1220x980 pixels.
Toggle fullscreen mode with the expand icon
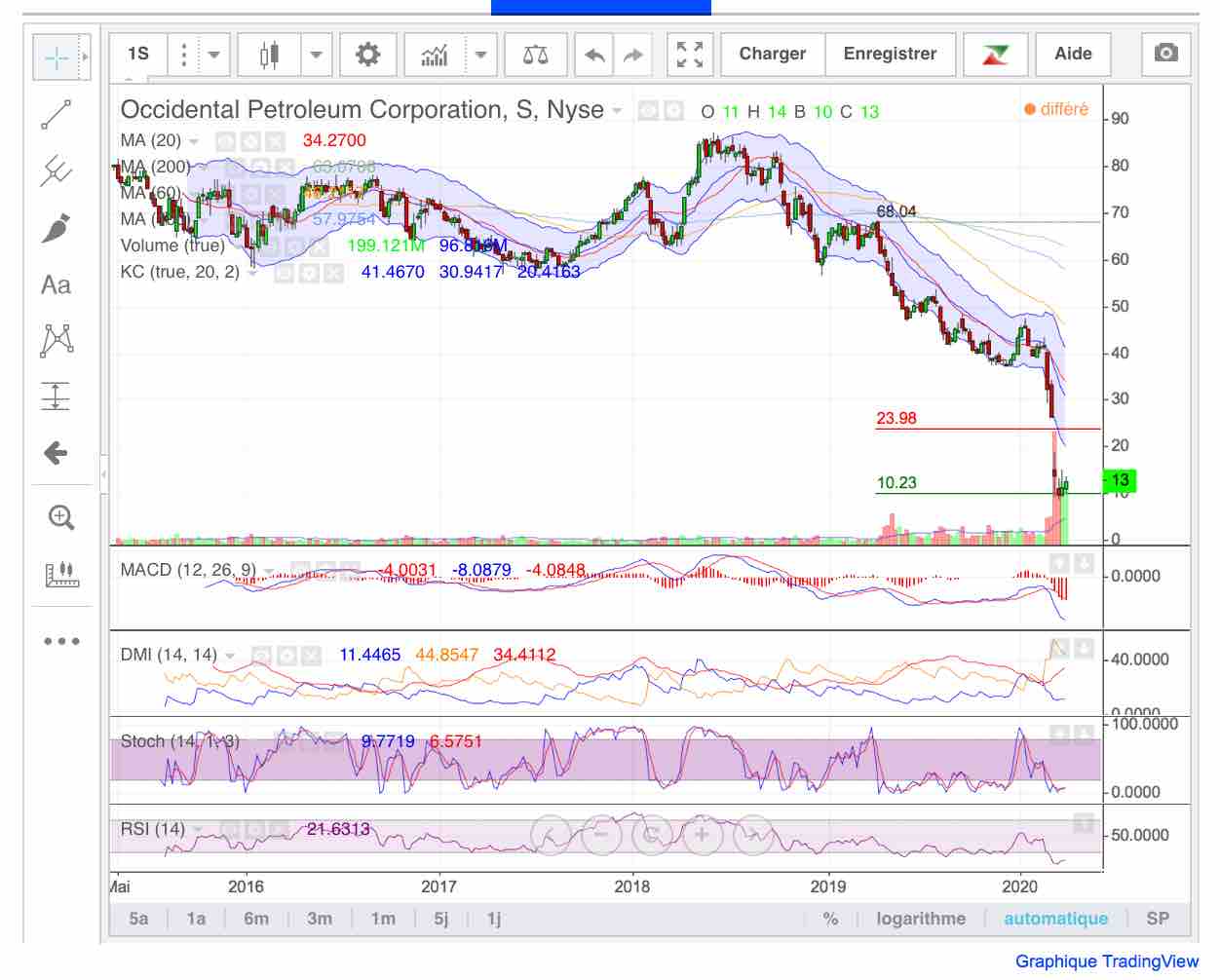tap(690, 55)
